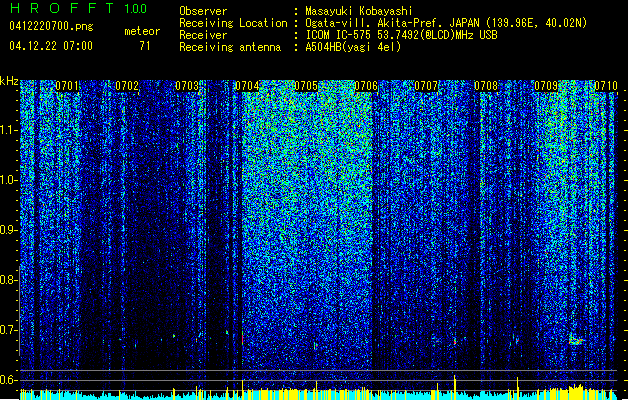The height and width of the screenshot is (400, 629).
Task: Click the 0703 time marker
Action: click(187, 86)
